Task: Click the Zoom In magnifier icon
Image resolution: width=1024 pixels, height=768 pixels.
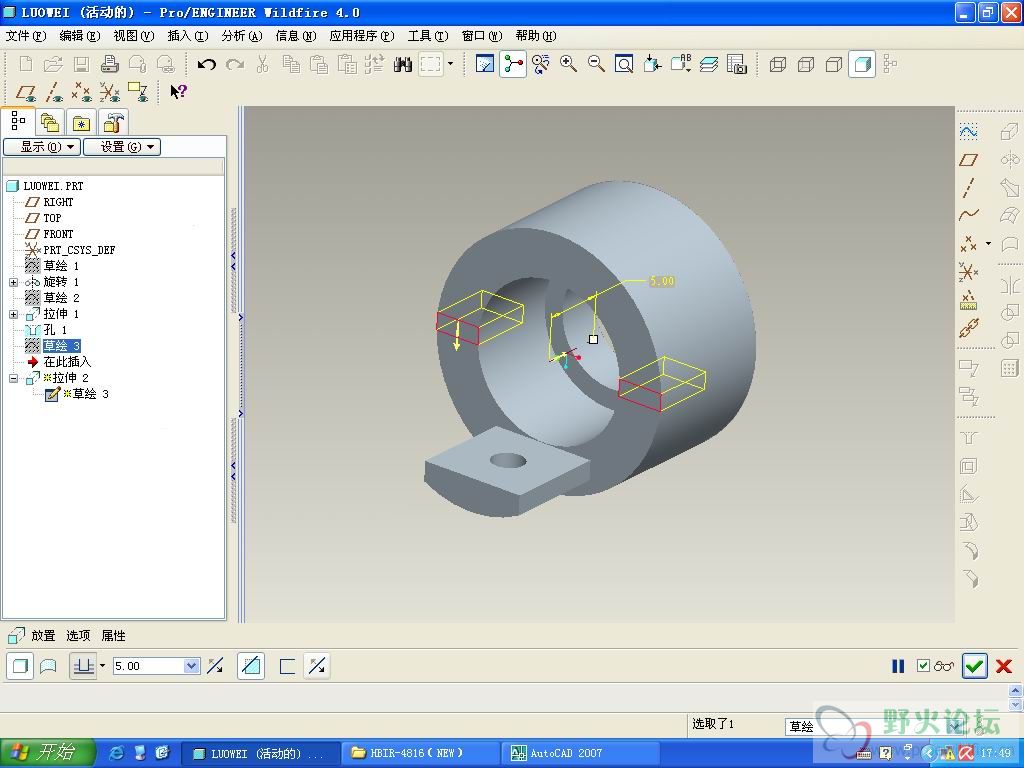Action: [568, 64]
